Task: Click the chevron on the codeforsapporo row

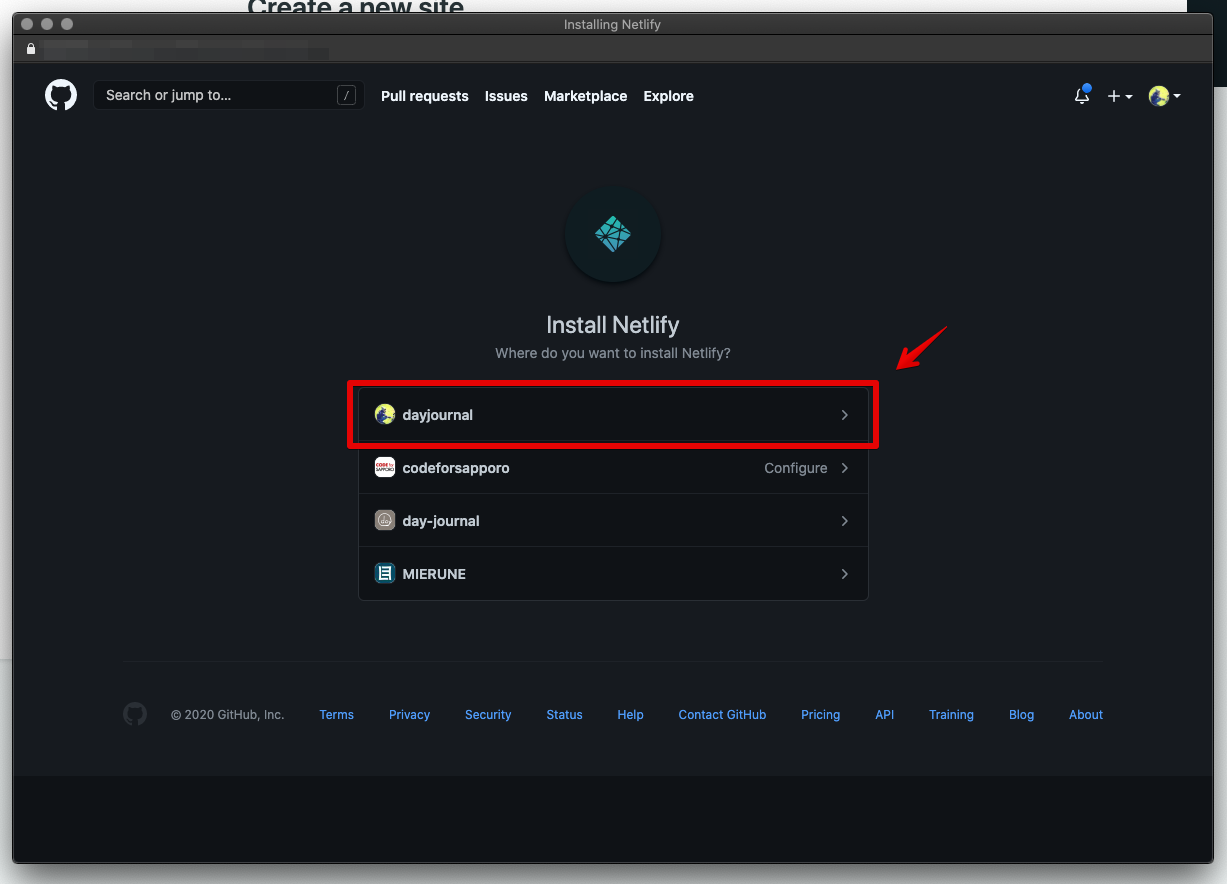Action: point(845,468)
